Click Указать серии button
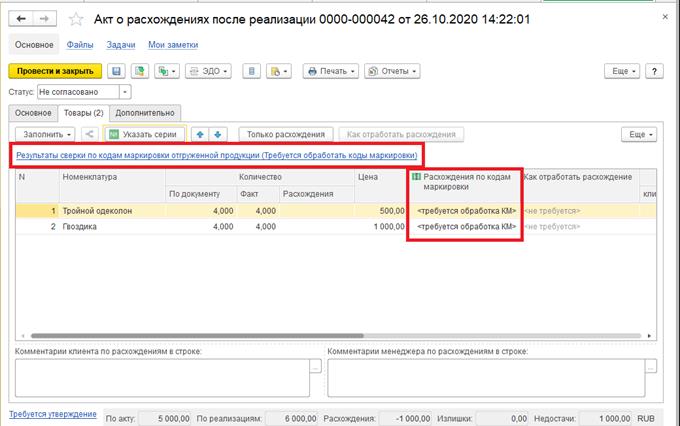The width and height of the screenshot is (680, 426). tap(145, 134)
